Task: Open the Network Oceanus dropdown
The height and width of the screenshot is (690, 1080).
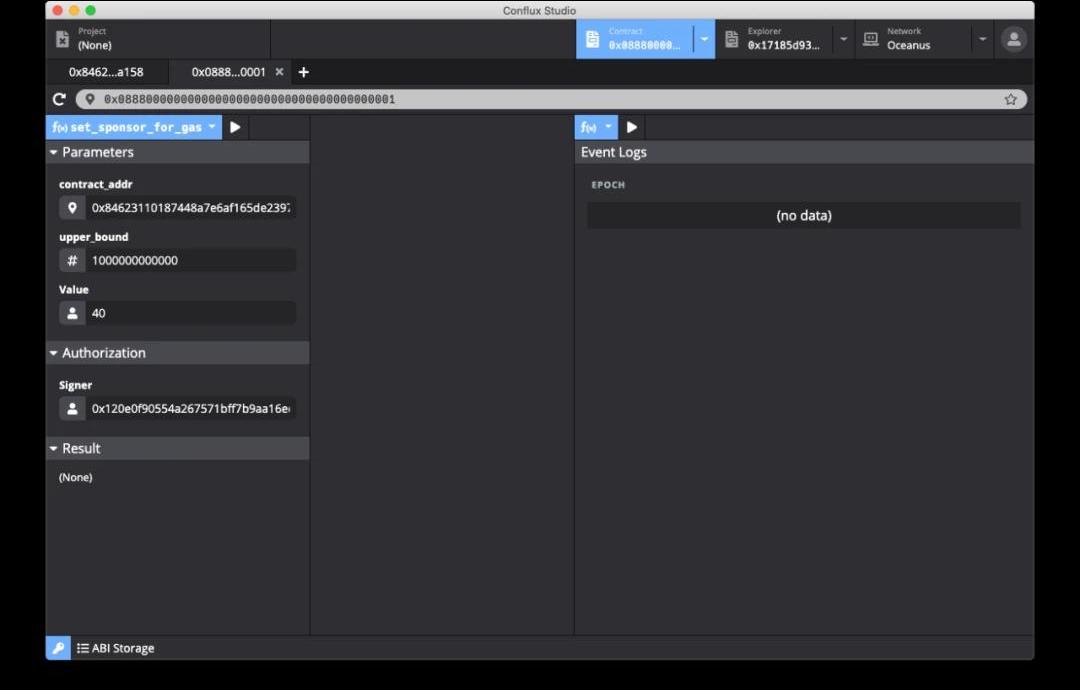Action: 983,39
